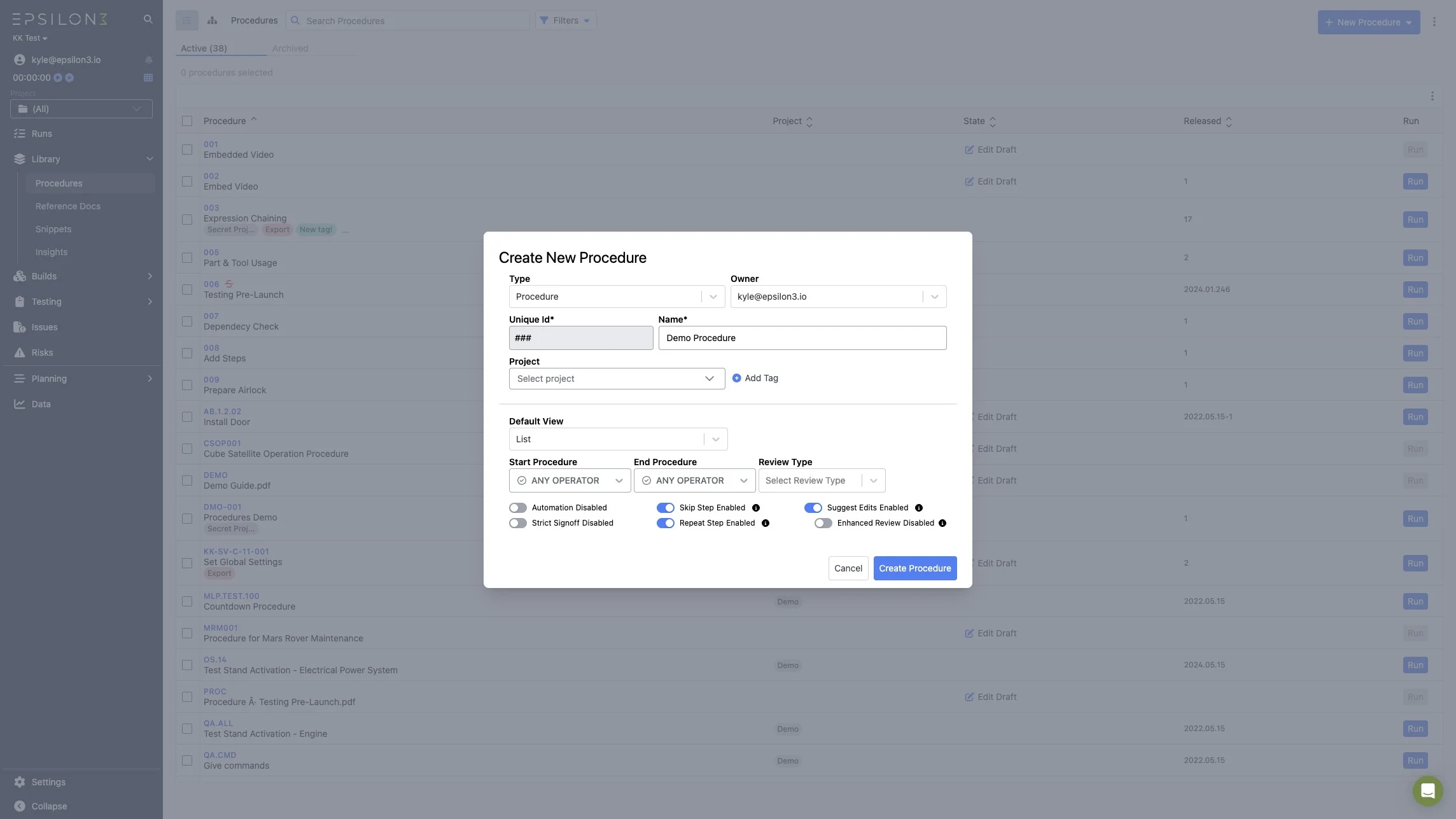1456x819 pixels.
Task: Open the Default View dropdown
Action: pyautogui.click(x=618, y=439)
